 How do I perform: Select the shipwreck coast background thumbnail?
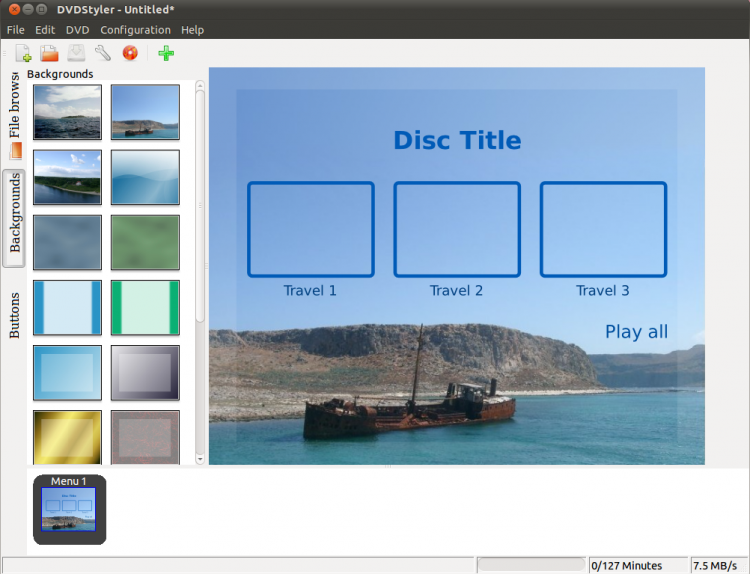(145, 112)
